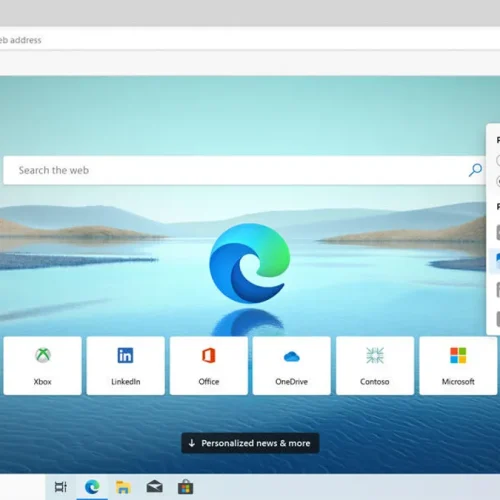Image resolution: width=500 pixels, height=500 pixels.
Task: Open the LinkedIn quick link tile
Action: pos(126,366)
